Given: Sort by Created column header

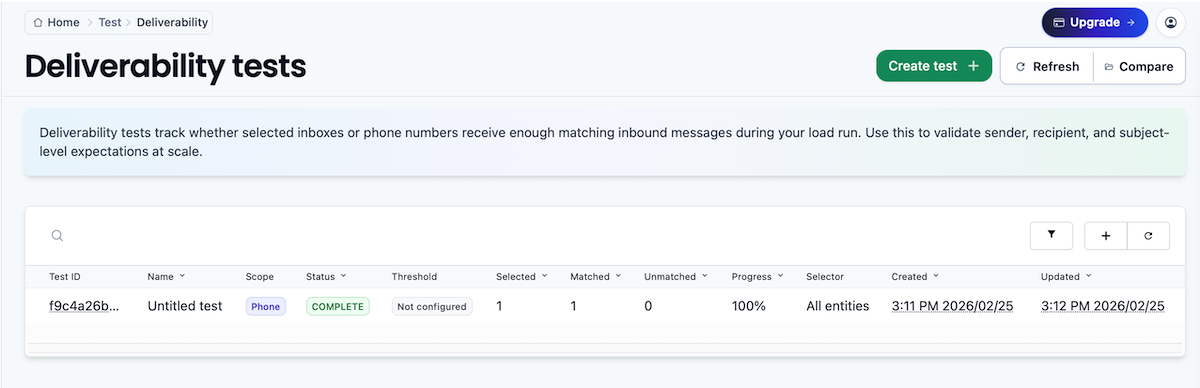Looking at the screenshot, I should (x=916, y=276).
